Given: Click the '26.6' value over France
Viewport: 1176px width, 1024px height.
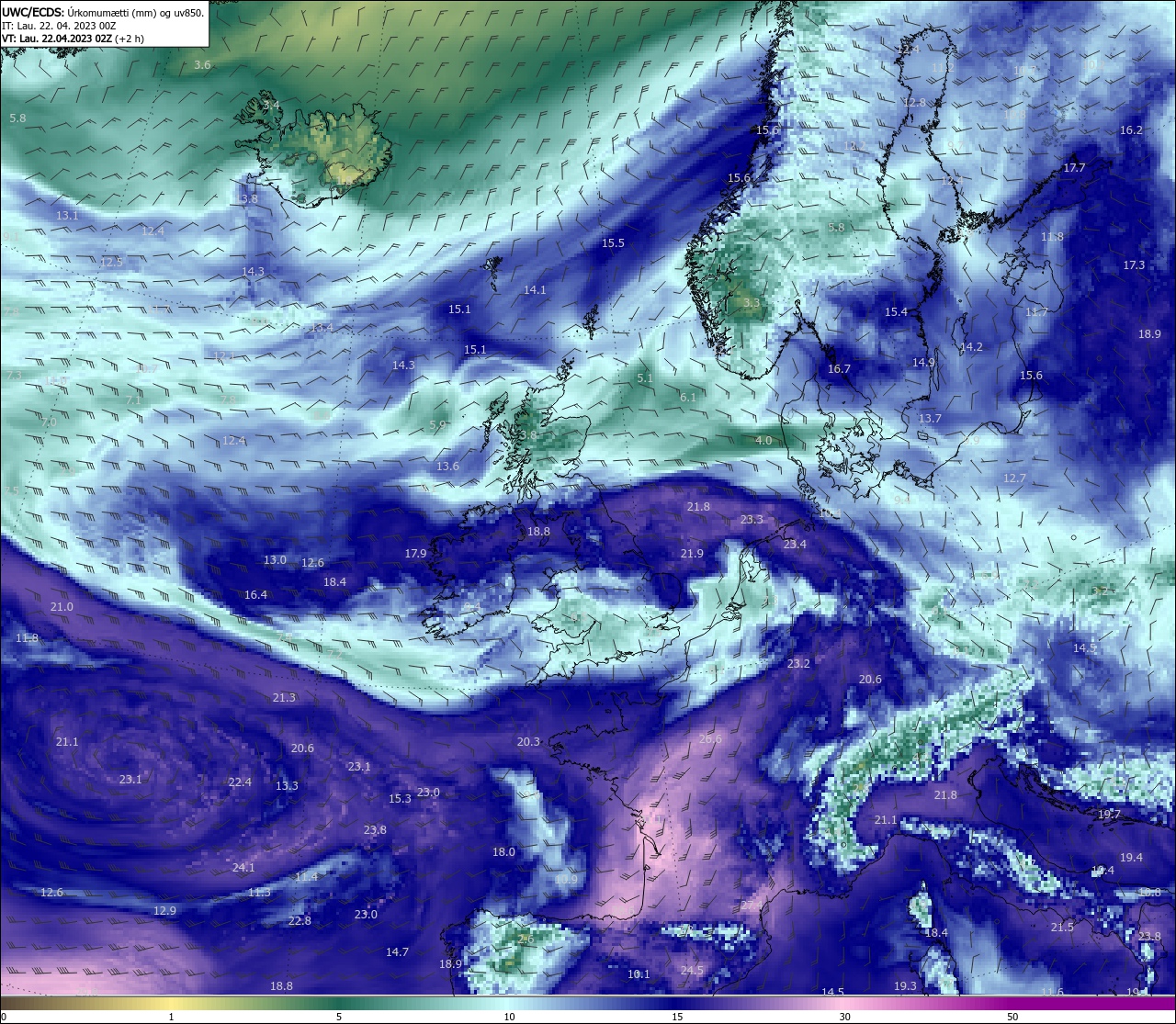Looking at the screenshot, I should (x=710, y=739).
